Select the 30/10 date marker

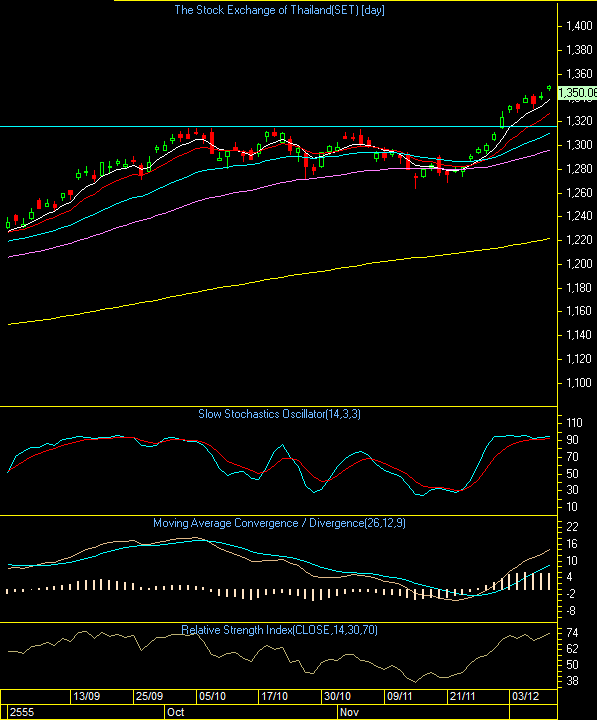click(338, 696)
